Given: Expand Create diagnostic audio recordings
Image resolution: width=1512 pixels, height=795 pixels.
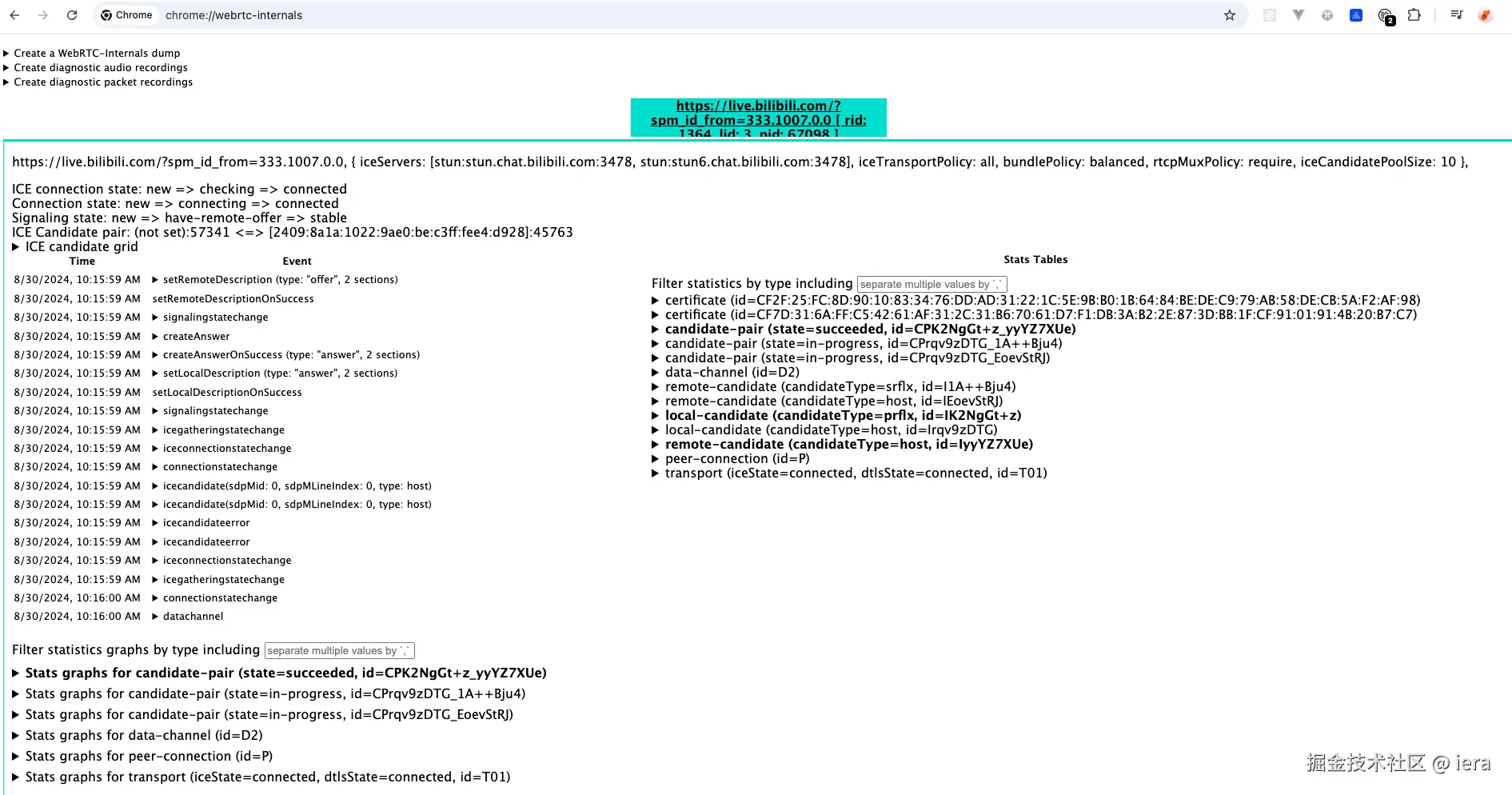Looking at the screenshot, I should (x=95, y=68).
